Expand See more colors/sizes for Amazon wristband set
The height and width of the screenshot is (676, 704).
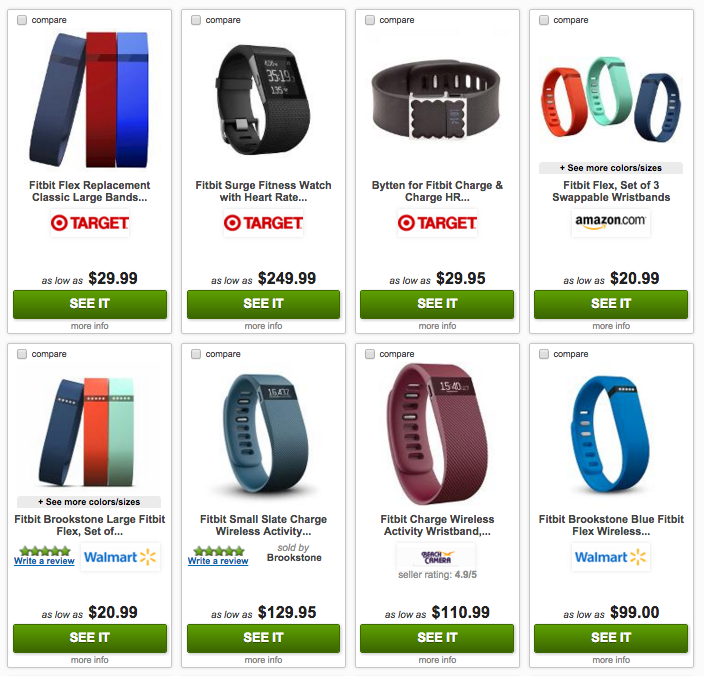pos(611,168)
